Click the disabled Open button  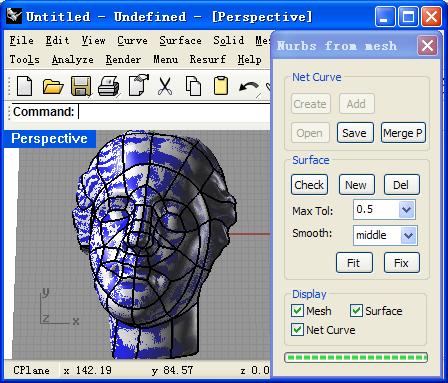pos(310,133)
